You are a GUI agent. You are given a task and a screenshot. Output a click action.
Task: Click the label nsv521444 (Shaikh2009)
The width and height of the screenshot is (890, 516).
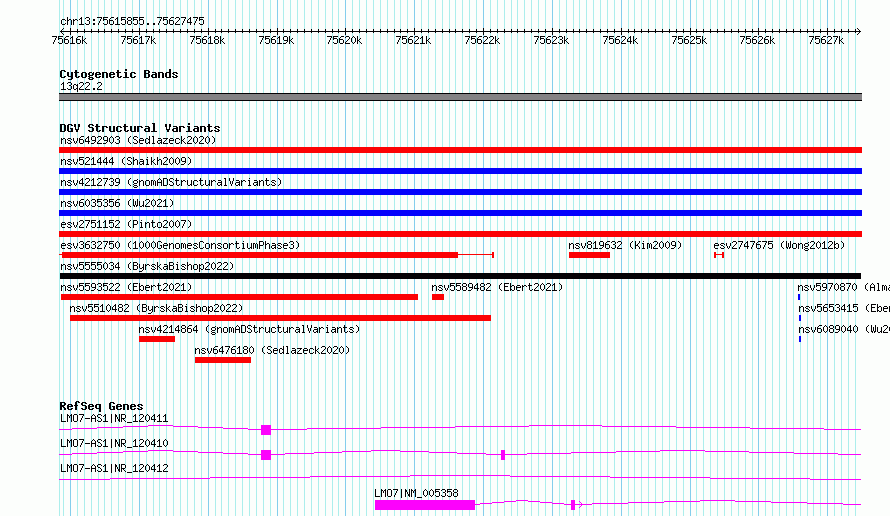click(x=126, y=161)
